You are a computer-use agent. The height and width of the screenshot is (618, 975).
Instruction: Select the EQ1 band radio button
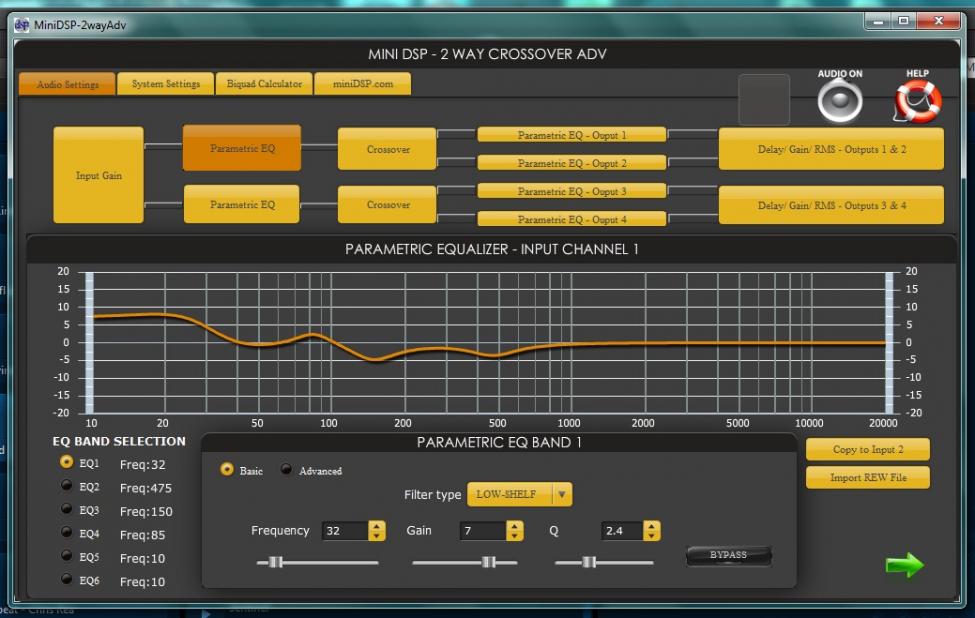67,462
